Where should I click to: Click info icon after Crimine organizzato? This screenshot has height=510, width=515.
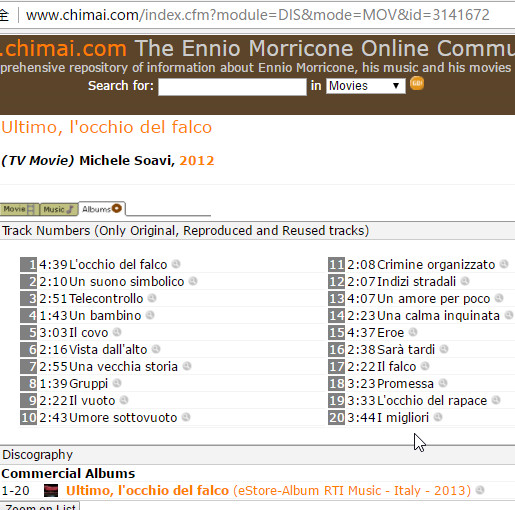pyautogui.click(x=504, y=264)
